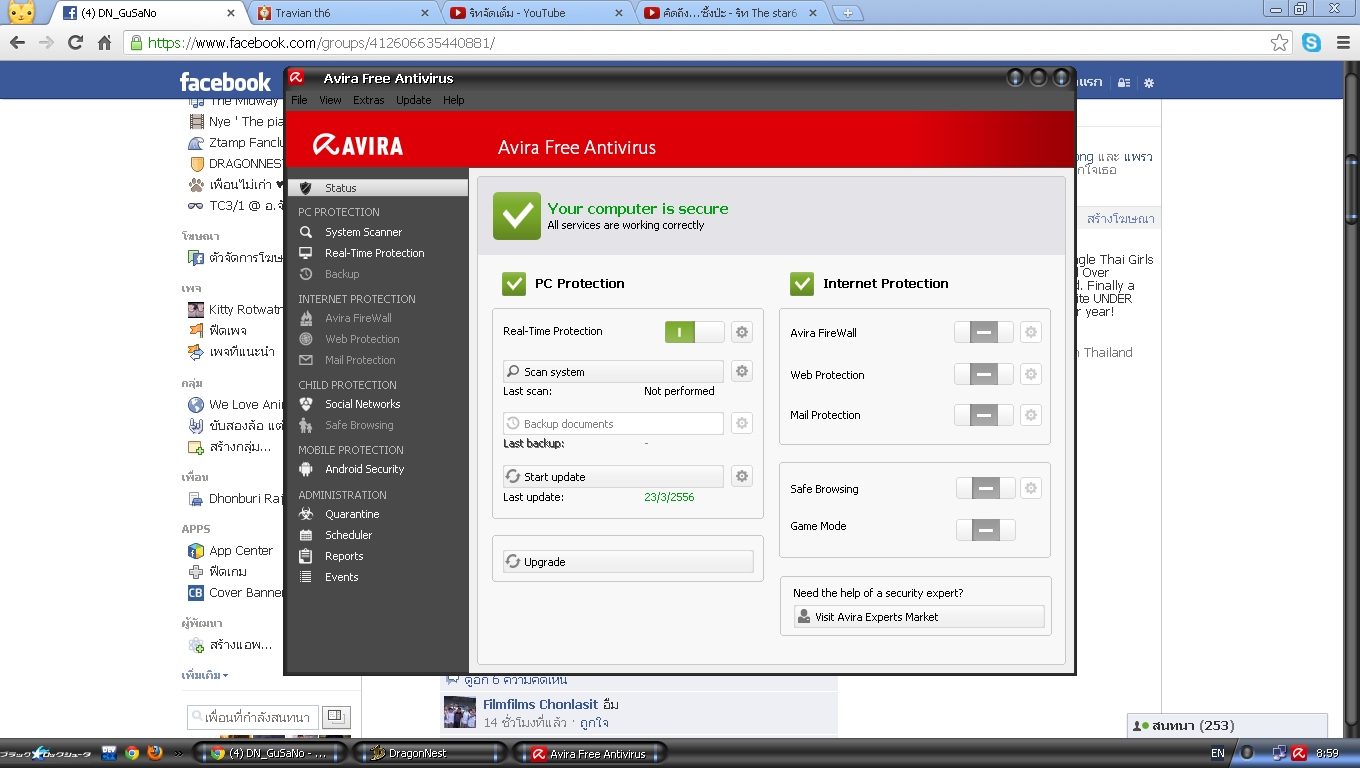Select Backup in the Avira sidebar
1360x768 pixels.
point(341,274)
